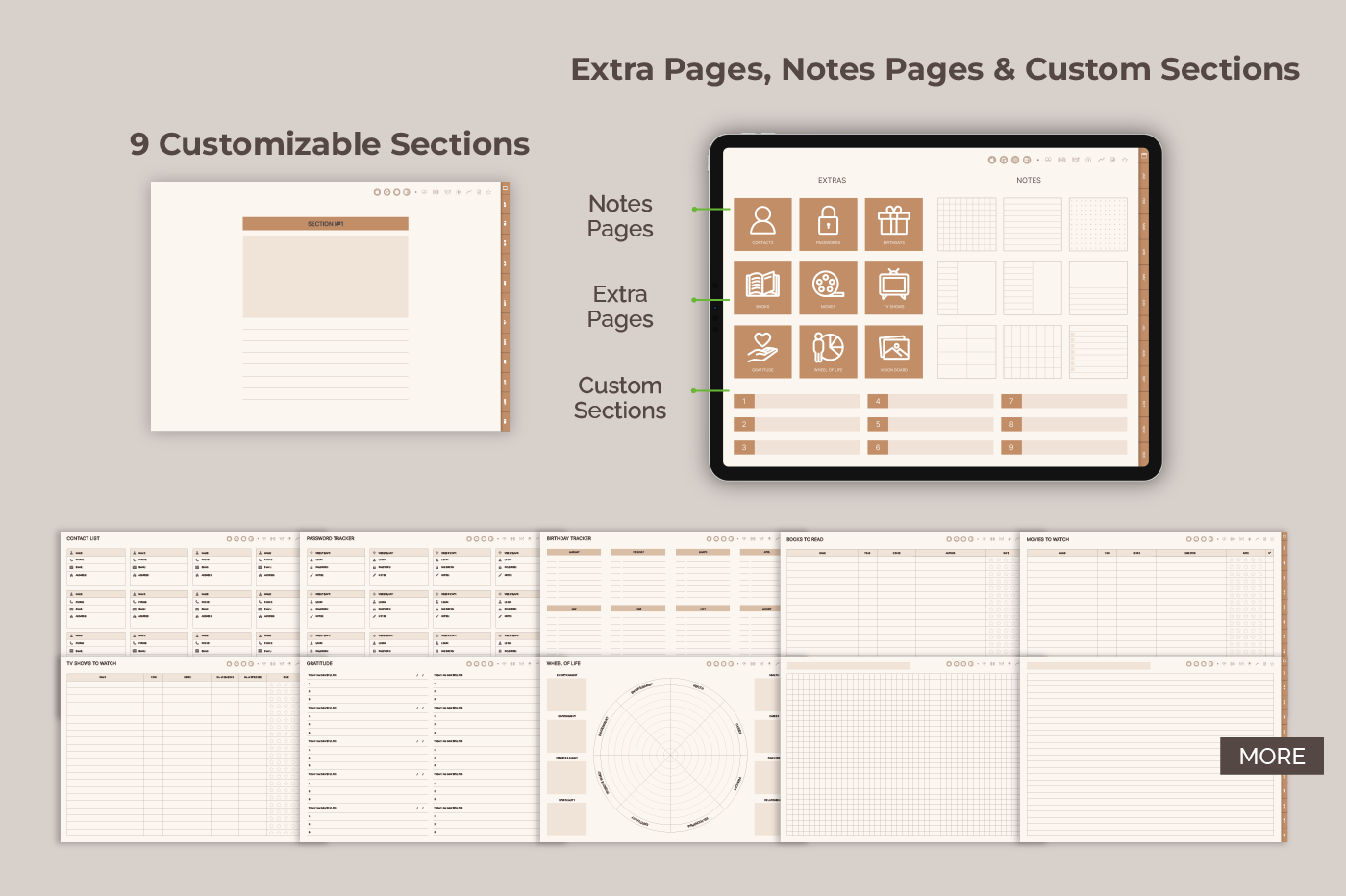Click the Section Nº1 header bar
This screenshot has height=896, width=1346.
coord(325,224)
